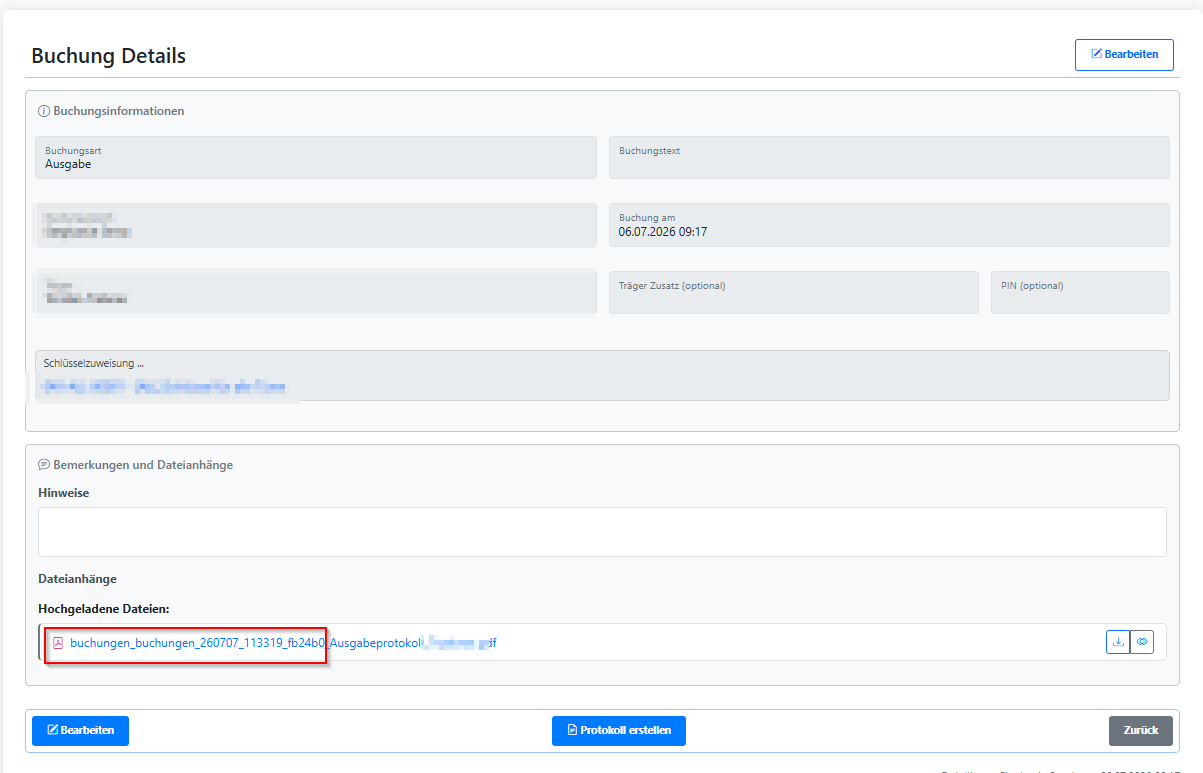The width and height of the screenshot is (1203, 773).
Task: Click the Buchung Details page heading
Action: pyautogui.click(x=109, y=56)
